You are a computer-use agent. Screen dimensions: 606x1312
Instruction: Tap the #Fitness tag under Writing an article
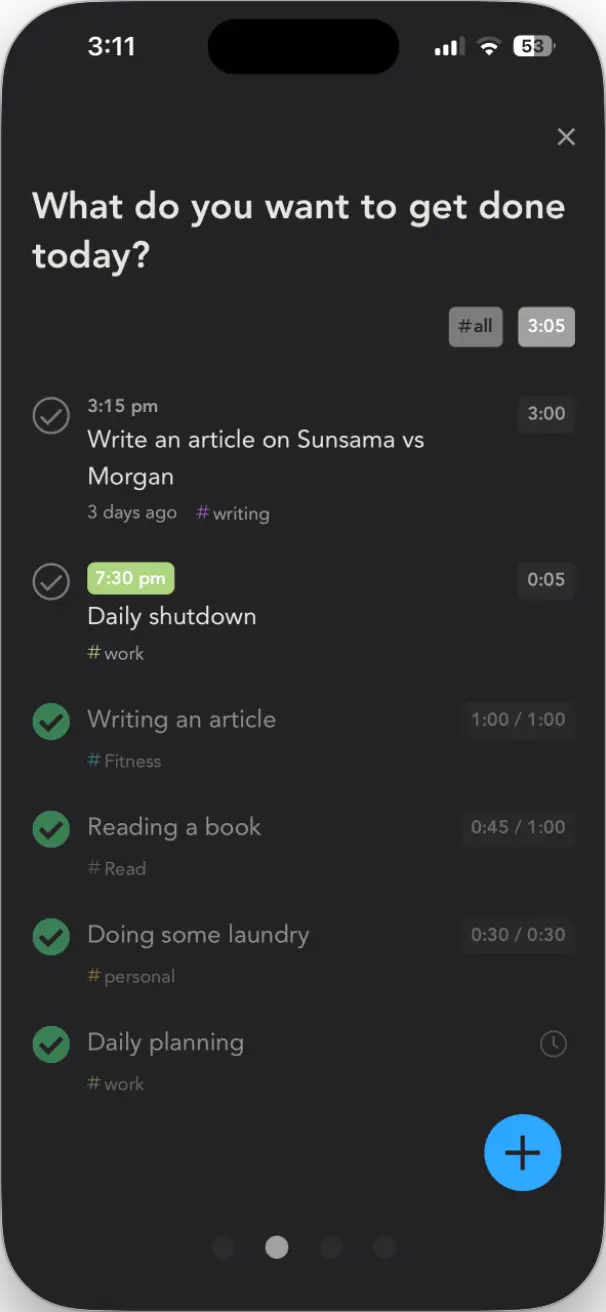(x=124, y=761)
